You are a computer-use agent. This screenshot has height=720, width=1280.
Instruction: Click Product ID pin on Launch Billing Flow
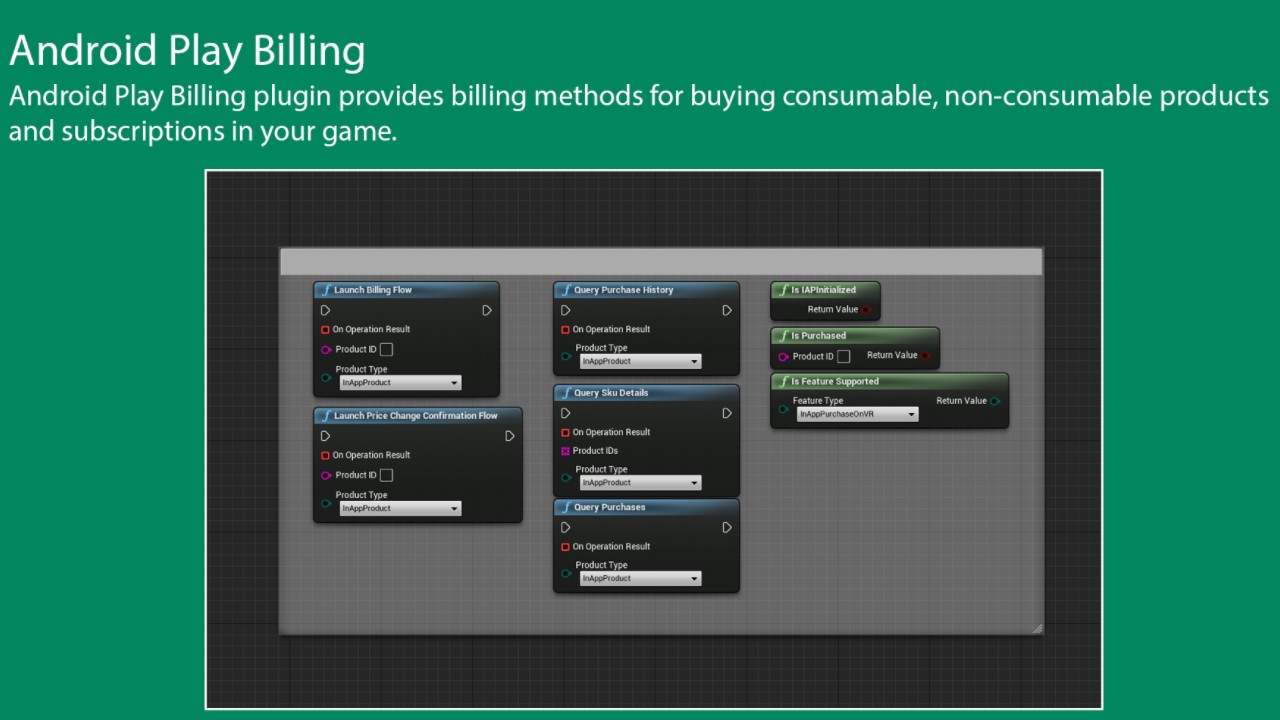tap(326, 349)
